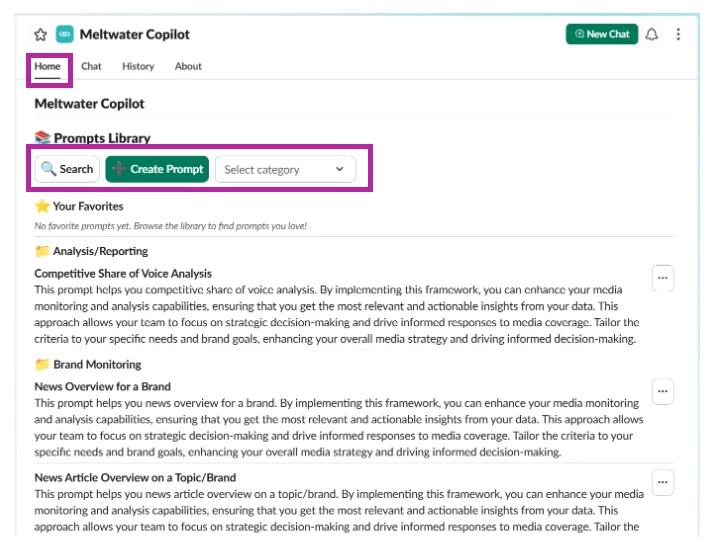Click the Meltwater Copilot header title
Image resolution: width=709 pixels, height=553 pixels.
tap(135, 34)
